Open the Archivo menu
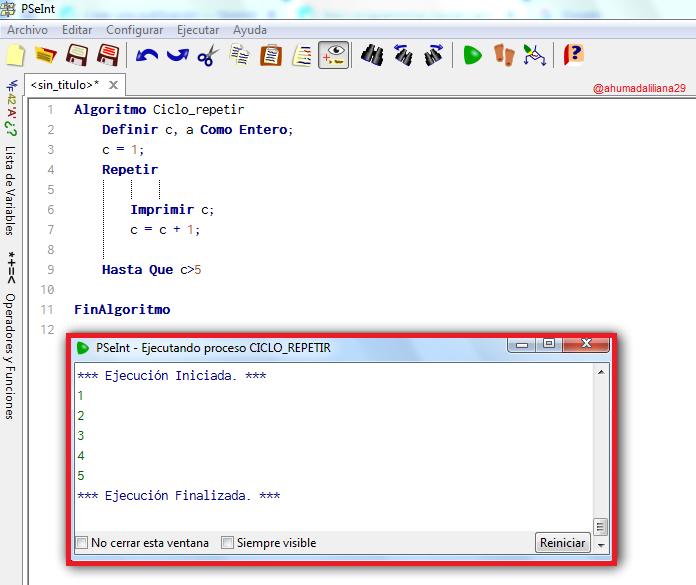The width and height of the screenshot is (696, 585). click(28, 30)
